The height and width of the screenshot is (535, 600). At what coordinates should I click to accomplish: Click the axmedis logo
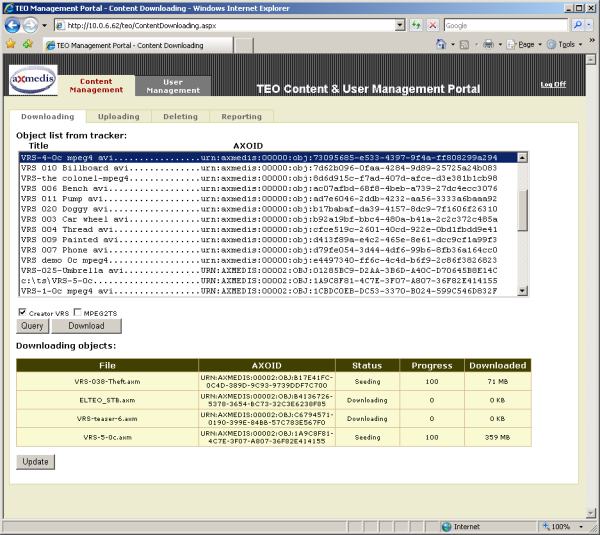point(33,79)
